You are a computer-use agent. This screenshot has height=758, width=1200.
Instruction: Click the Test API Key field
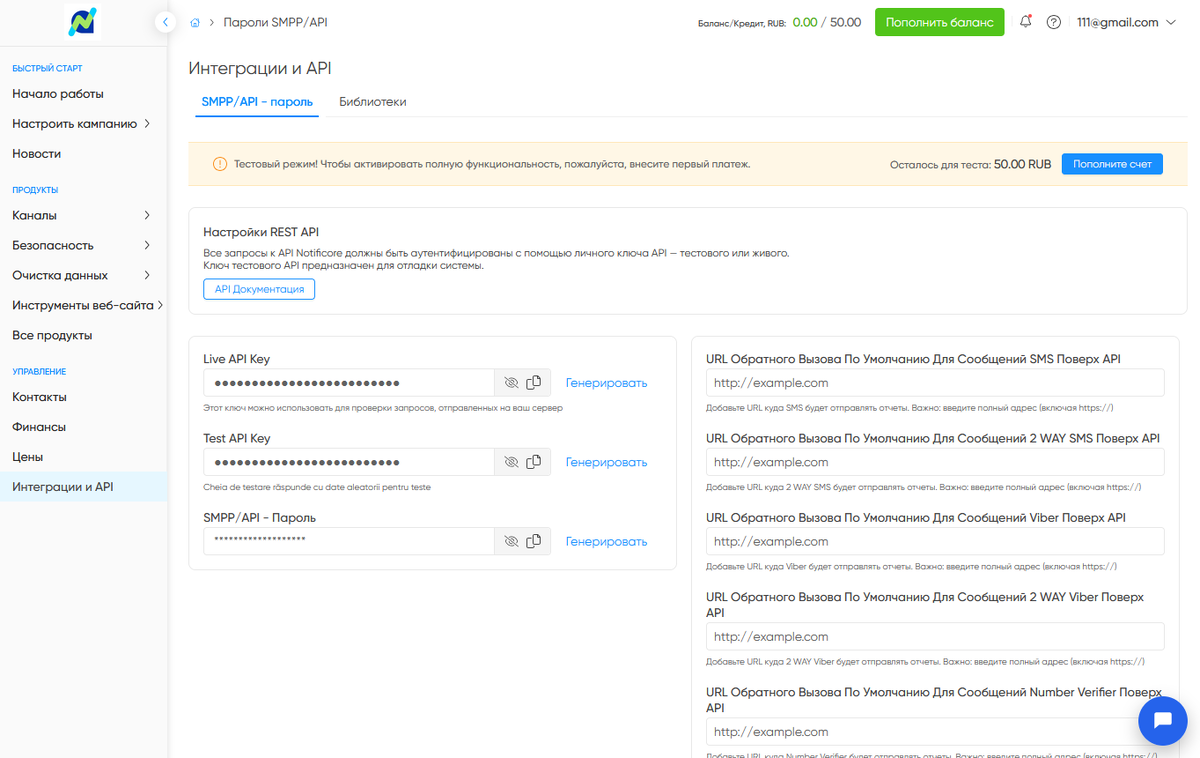click(349, 462)
